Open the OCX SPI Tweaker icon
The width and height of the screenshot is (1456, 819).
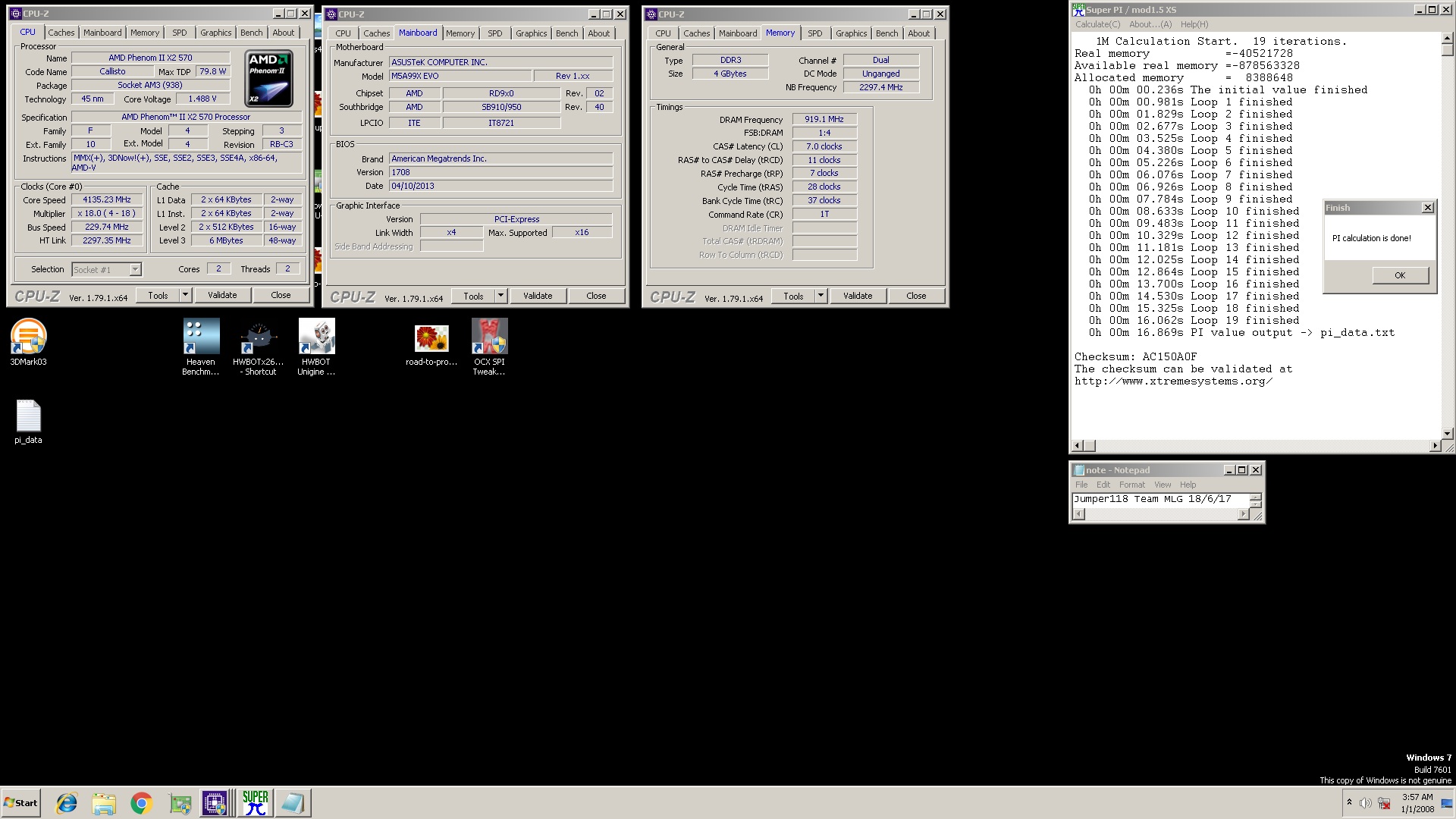(x=489, y=347)
